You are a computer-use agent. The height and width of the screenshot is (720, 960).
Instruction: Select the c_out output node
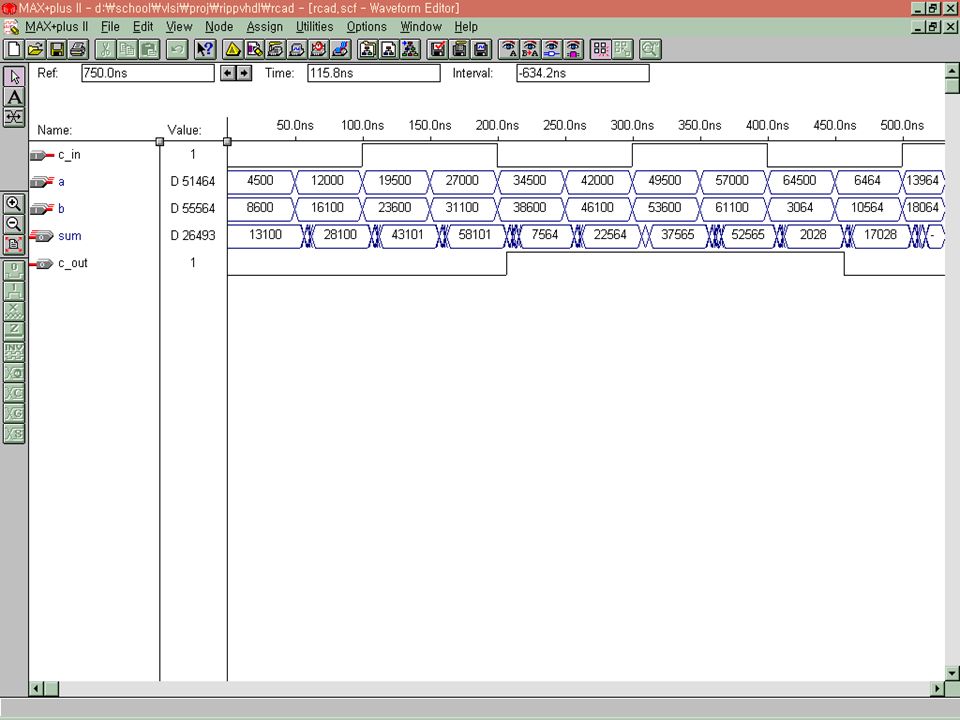pyautogui.click(x=73, y=263)
